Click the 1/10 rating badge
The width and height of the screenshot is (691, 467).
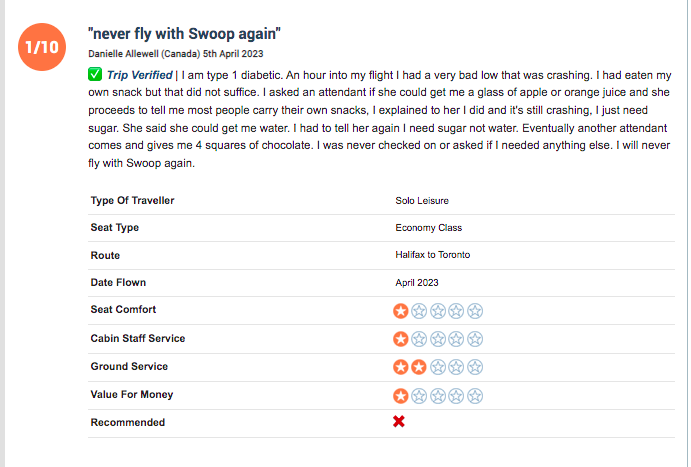42,48
